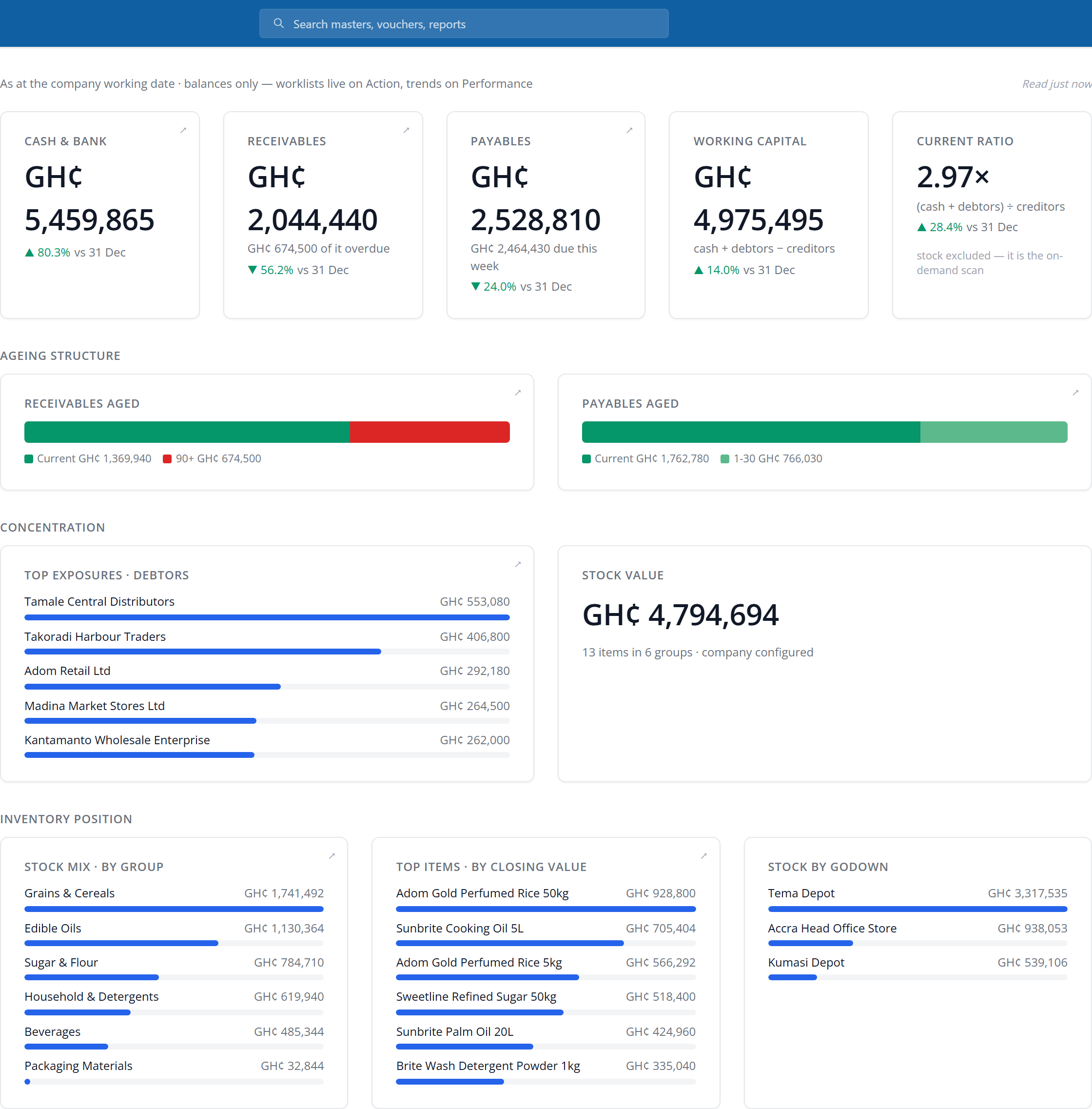Click the Current Ratio 2.97× value
This screenshot has width=1092, height=1109.
click(953, 177)
